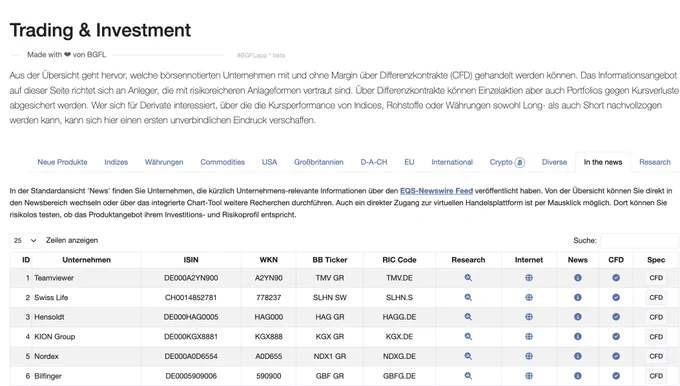
Task: Select the Research tab
Action: pyautogui.click(x=655, y=162)
